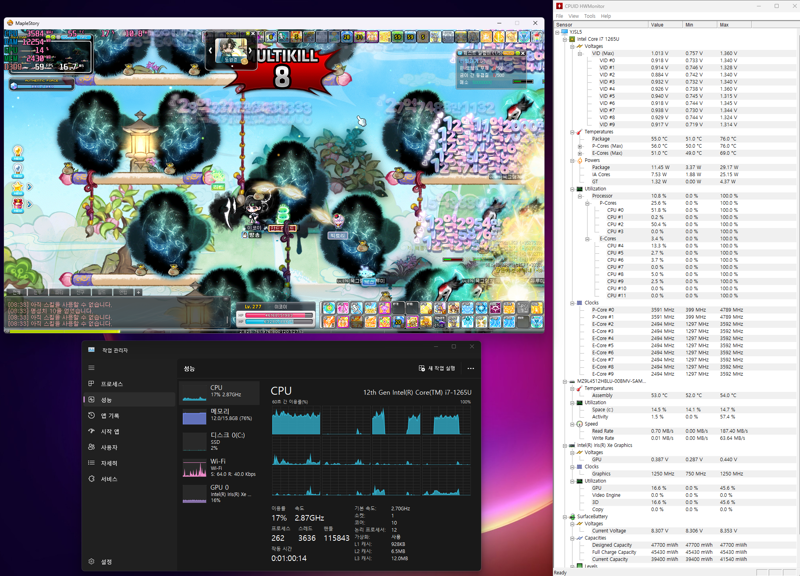The height and width of the screenshot is (576, 800).
Task: Select the Wi-Fi performance entry
Action: (219, 467)
